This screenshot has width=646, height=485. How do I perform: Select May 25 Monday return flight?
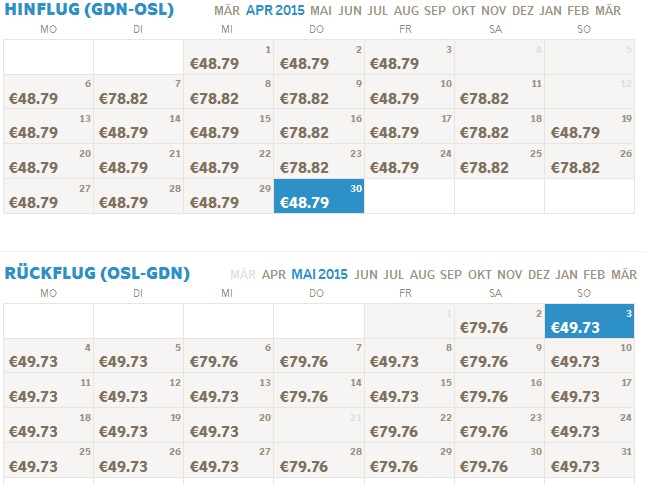[48, 461]
